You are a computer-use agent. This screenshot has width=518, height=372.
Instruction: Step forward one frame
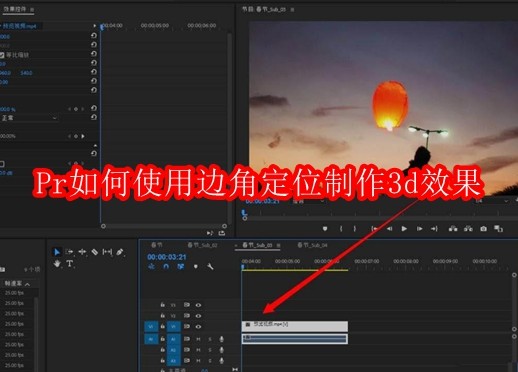pyautogui.click(x=419, y=229)
